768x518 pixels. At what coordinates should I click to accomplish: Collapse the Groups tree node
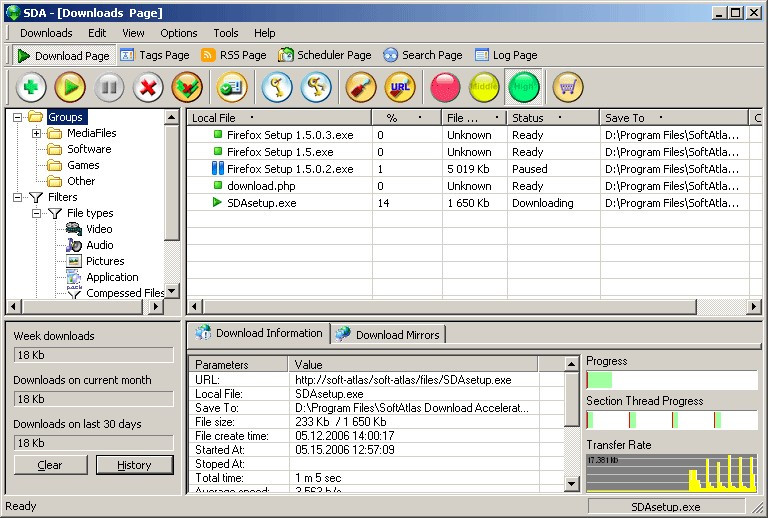click(18, 117)
